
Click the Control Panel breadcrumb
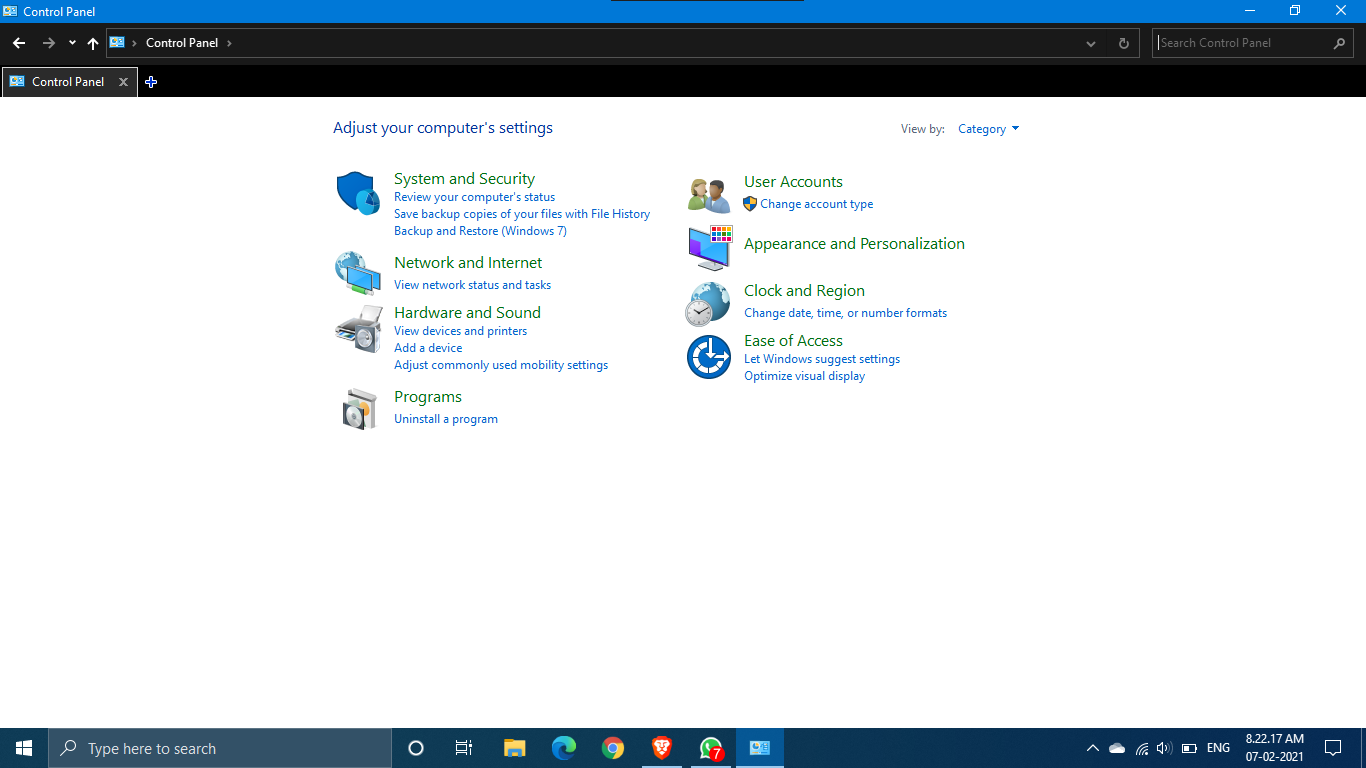click(182, 43)
